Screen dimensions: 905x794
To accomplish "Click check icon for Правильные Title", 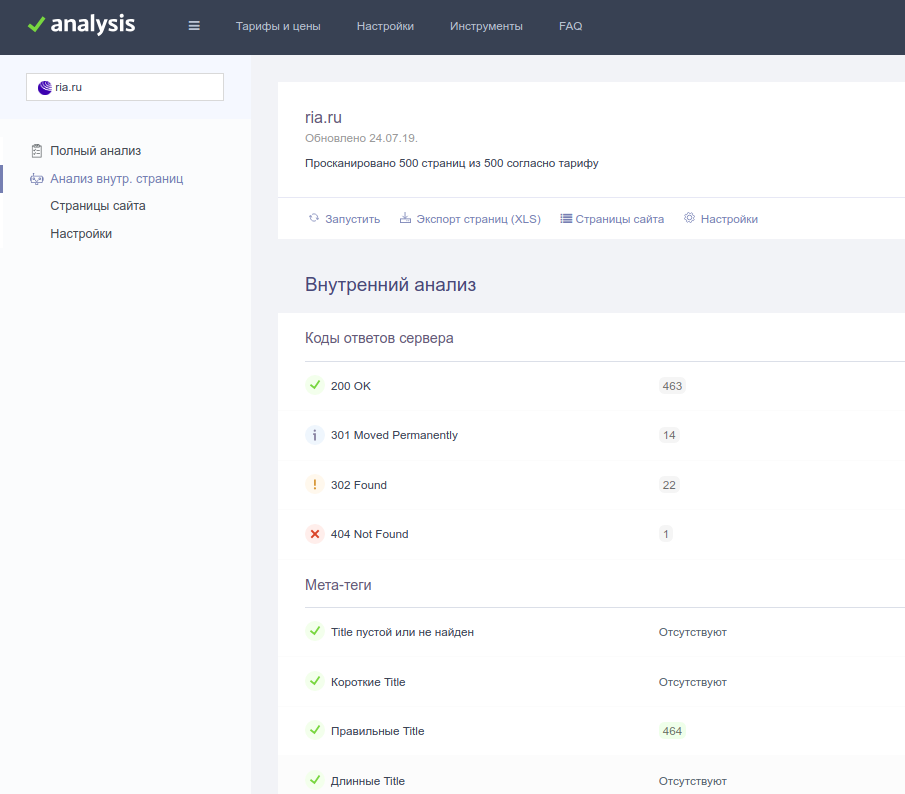I will click(x=315, y=730).
